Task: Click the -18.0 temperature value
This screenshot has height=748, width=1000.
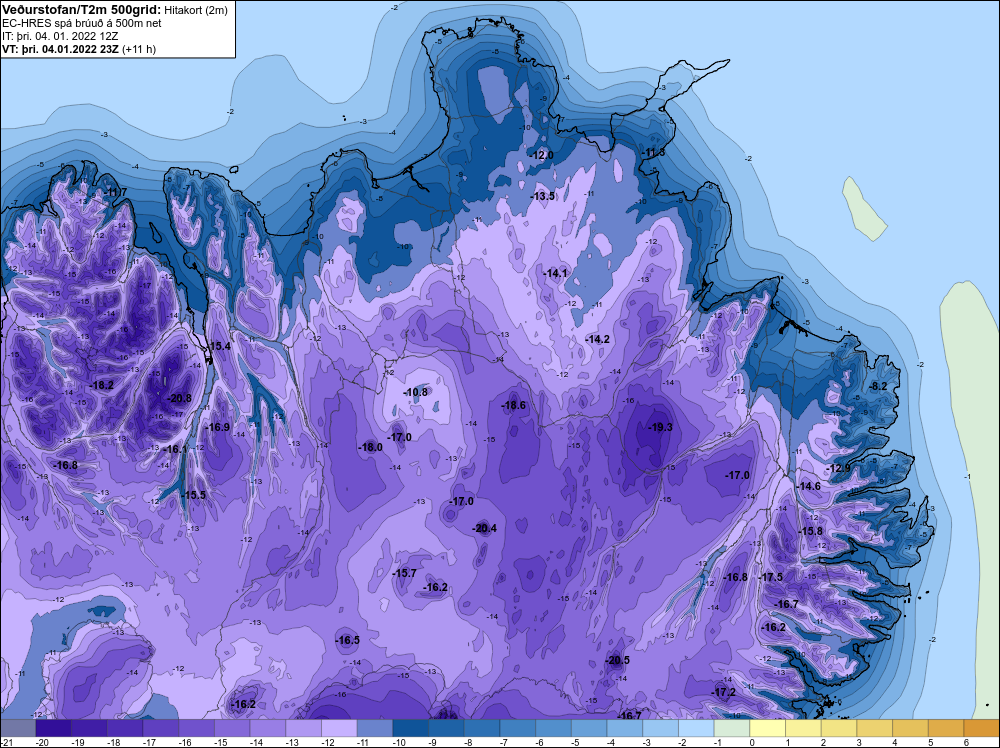Action: 371,447
